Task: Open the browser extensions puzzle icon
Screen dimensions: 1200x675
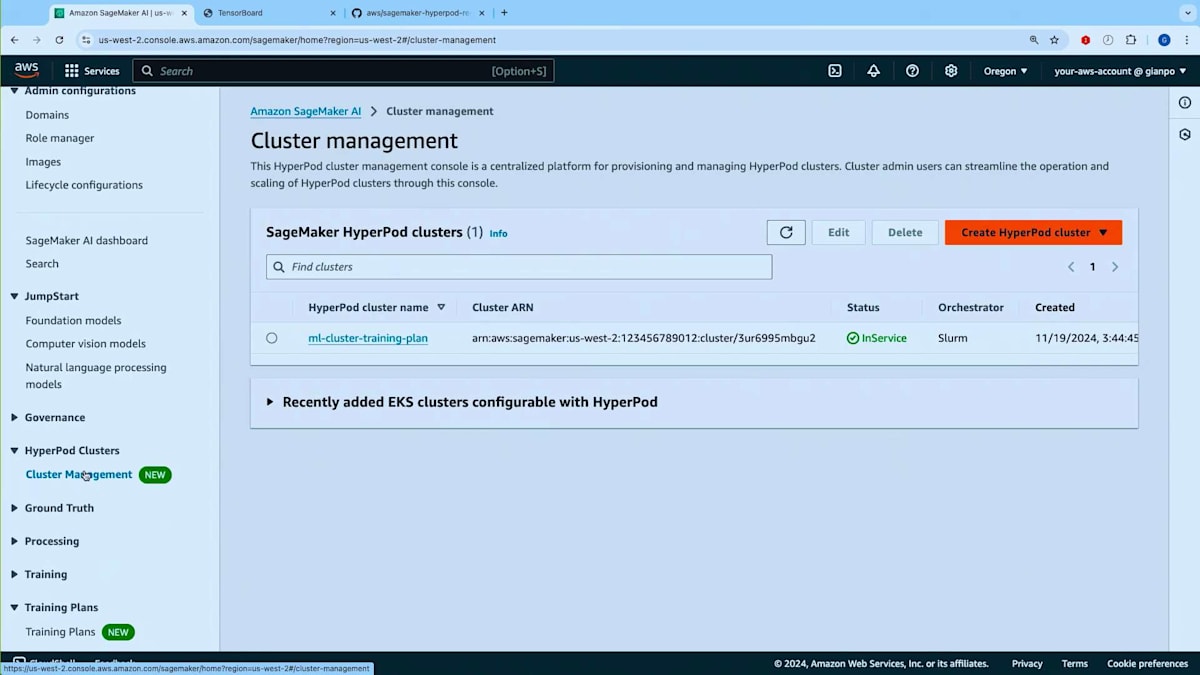Action: coord(1131,40)
